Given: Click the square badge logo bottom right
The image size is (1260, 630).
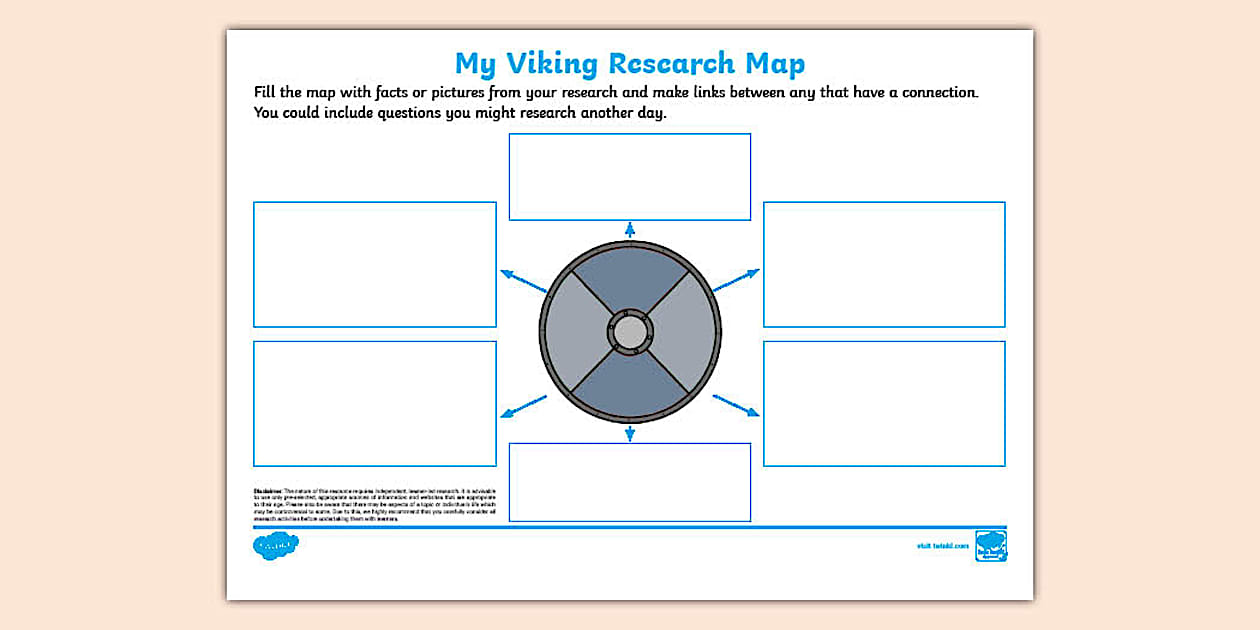Looking at the screenshot, I should pyautogui.click(x=990, y=546).
